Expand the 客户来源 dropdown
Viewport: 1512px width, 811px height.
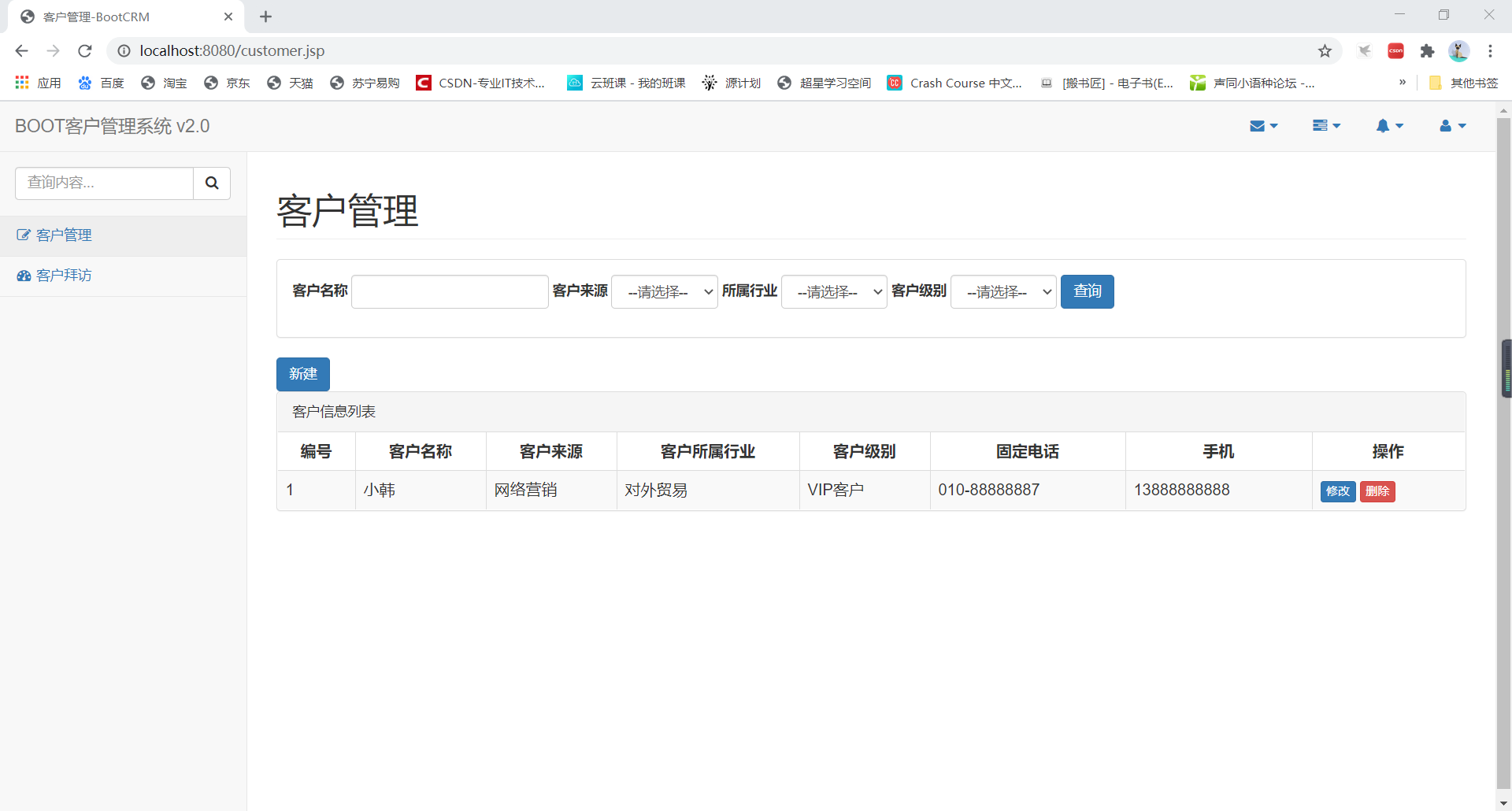(x=665, y=292)
